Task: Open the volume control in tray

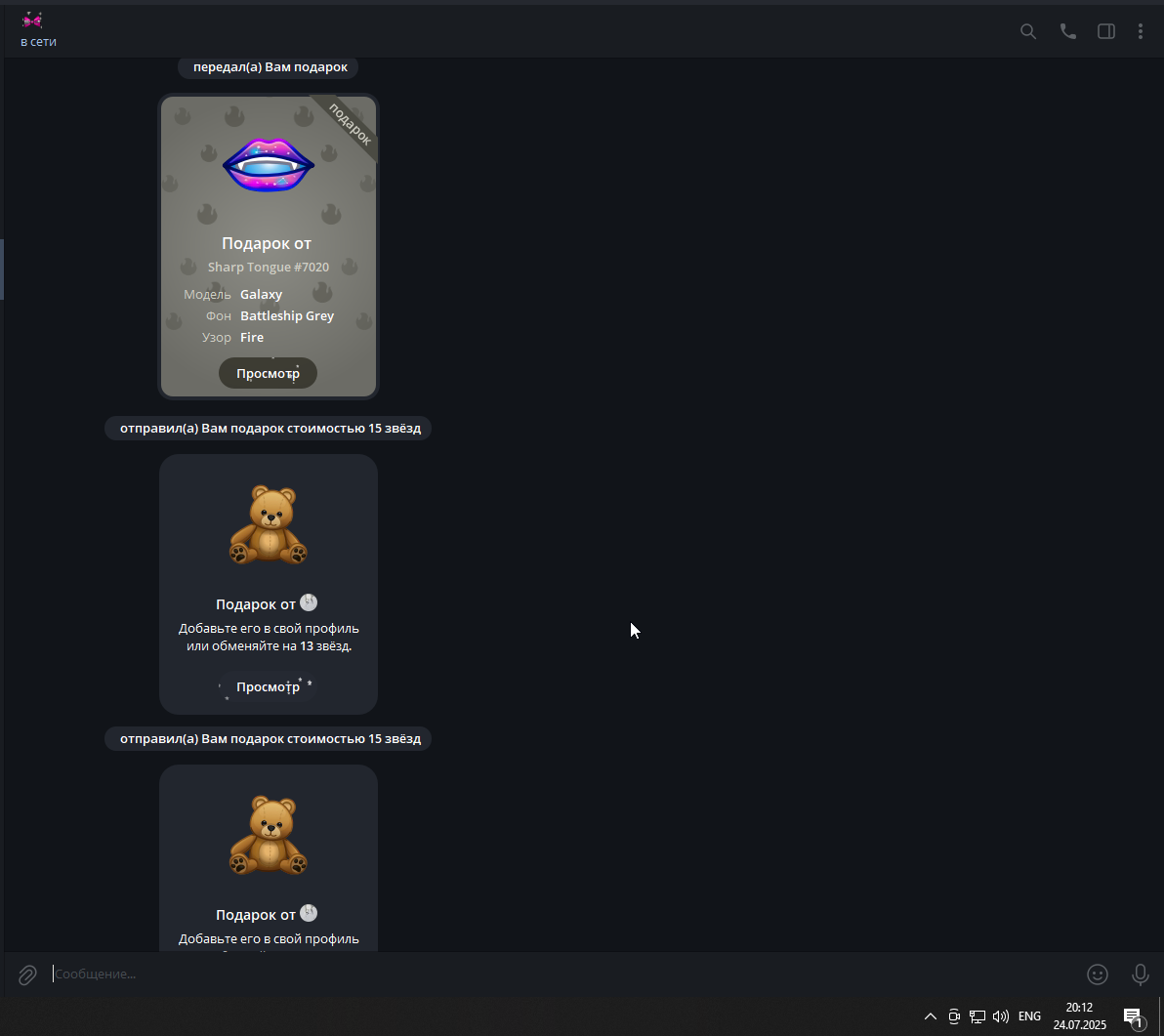Action: click(1001, 1016)
